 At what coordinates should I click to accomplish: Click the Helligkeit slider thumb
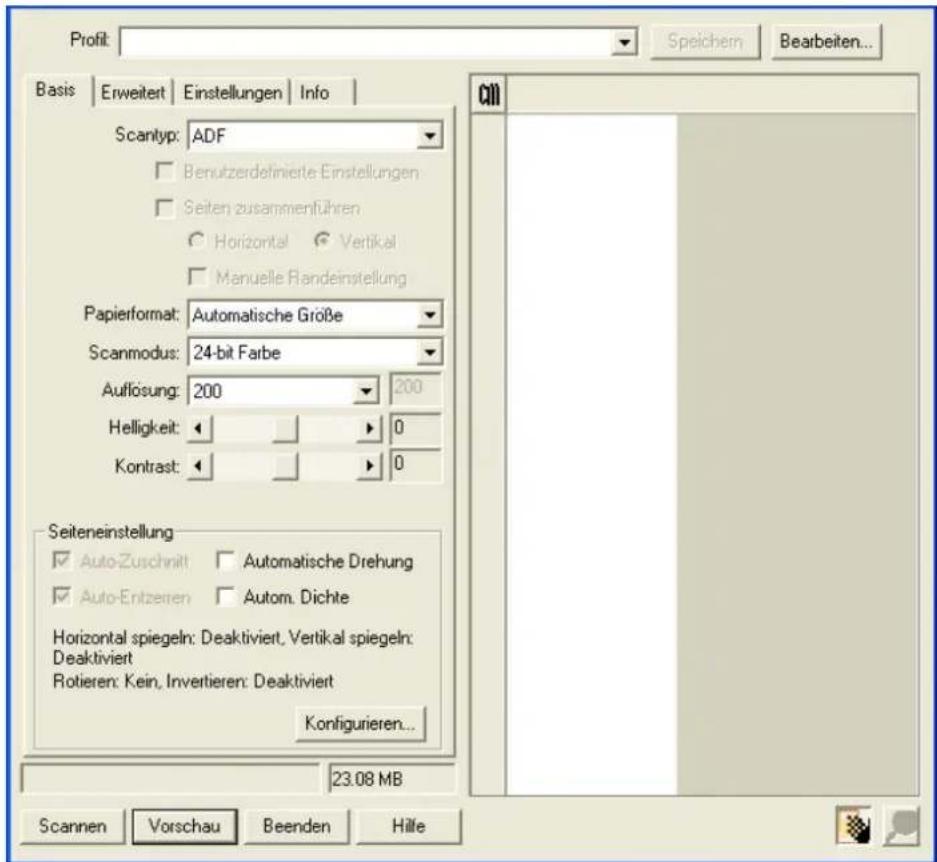[x=285, y=429]
